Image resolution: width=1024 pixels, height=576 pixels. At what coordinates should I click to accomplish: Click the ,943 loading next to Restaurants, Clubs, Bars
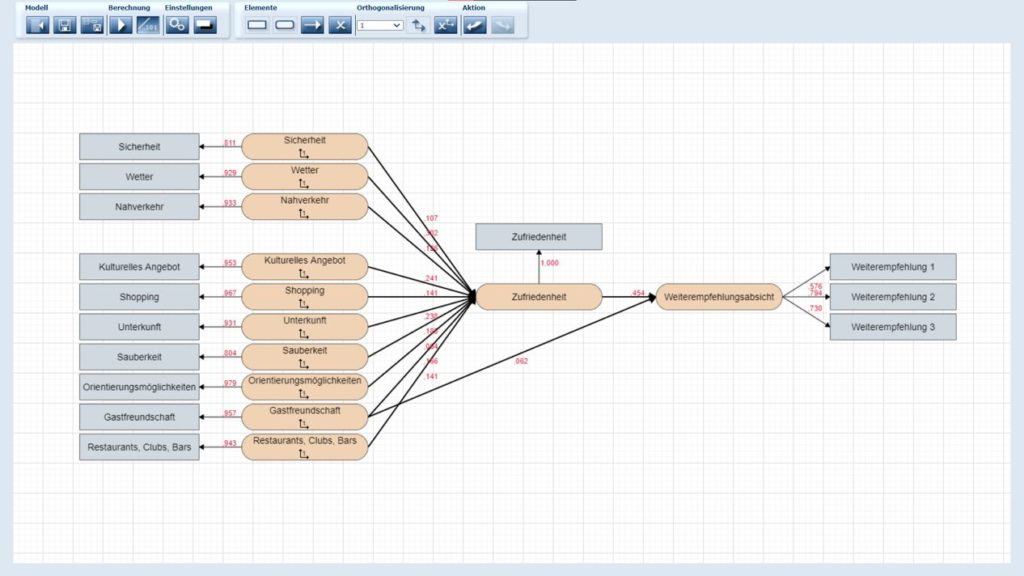tap(230, 443)
